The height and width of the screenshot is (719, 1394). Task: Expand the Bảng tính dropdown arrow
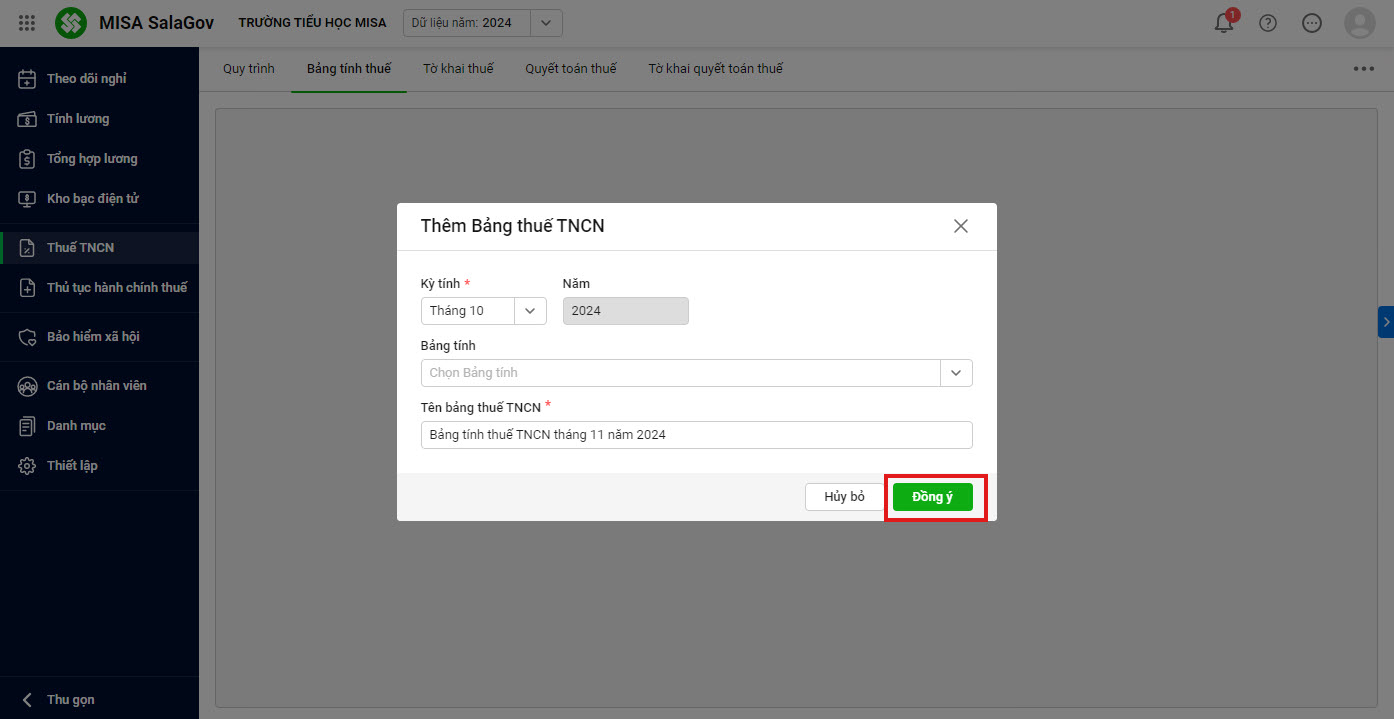click(x=956, y=373)
